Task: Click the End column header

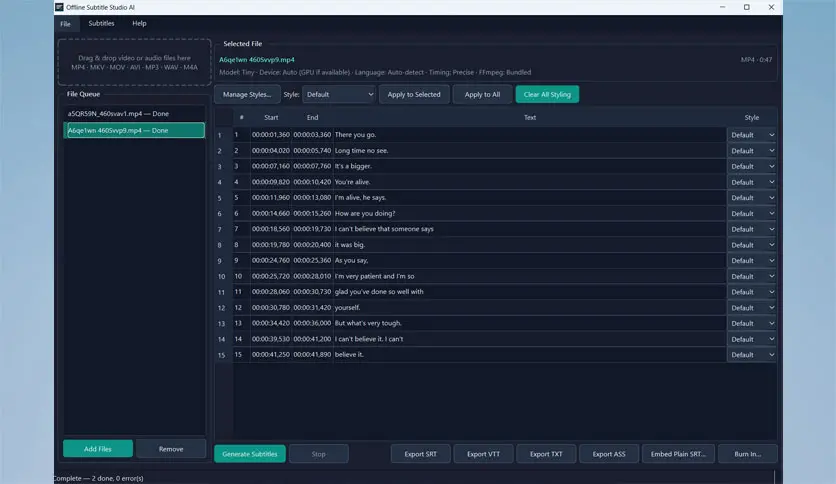Action: pos(312,117)
